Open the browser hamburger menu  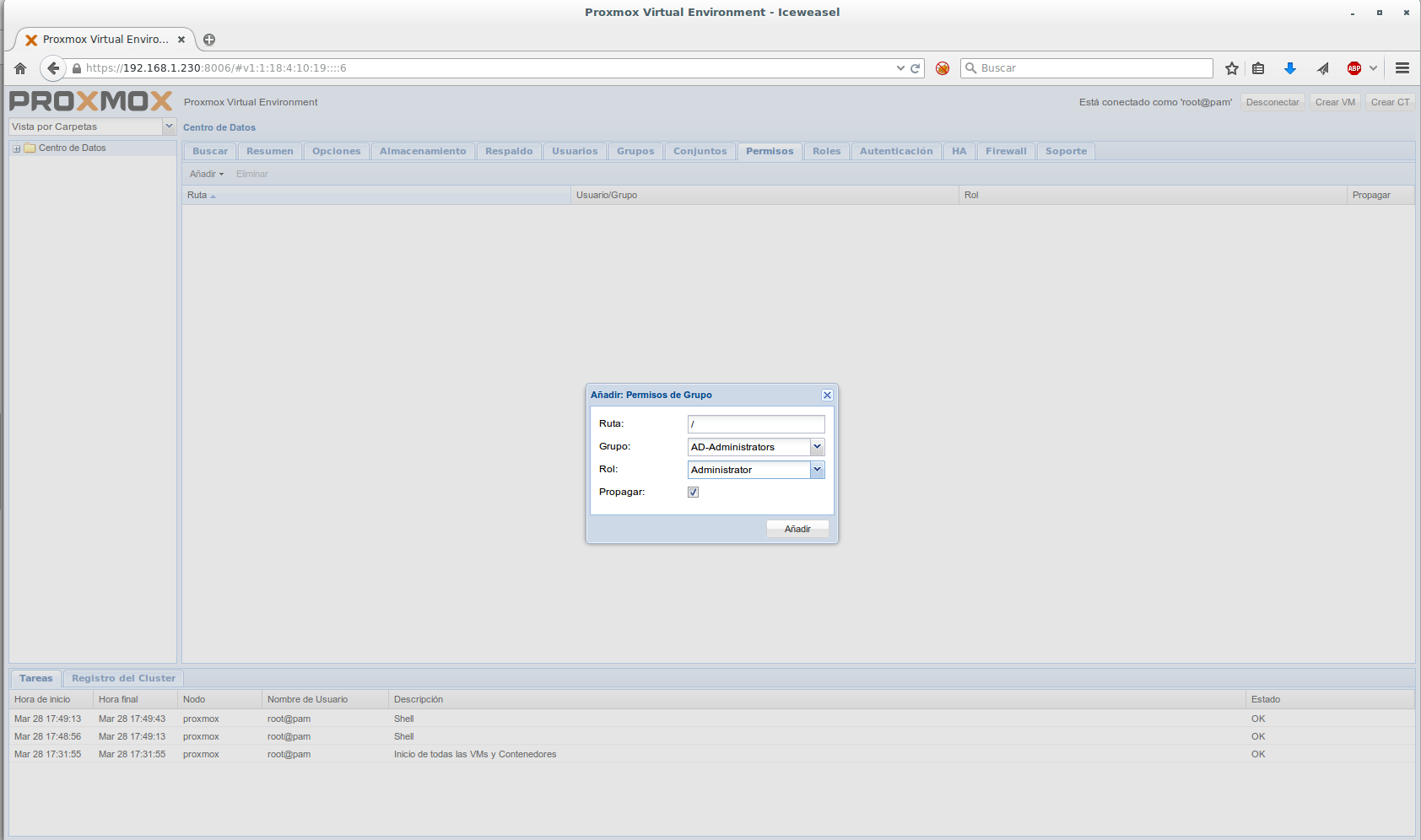click(x=1402, y=68)
